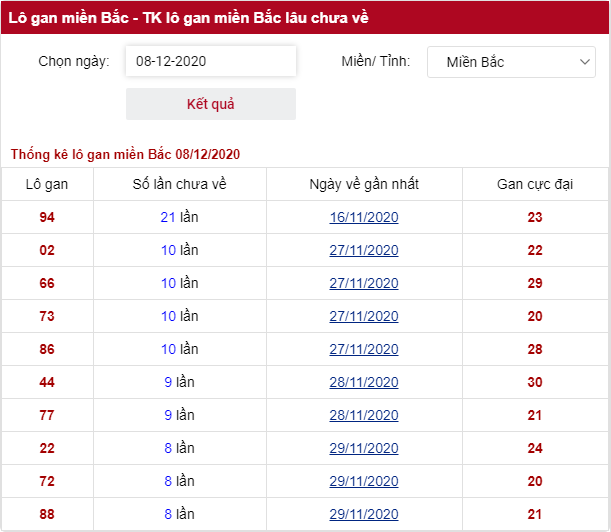Screen dimensions: 611x532
Task: Open the 28/11/2020 link in row 44
Action: 364,382
